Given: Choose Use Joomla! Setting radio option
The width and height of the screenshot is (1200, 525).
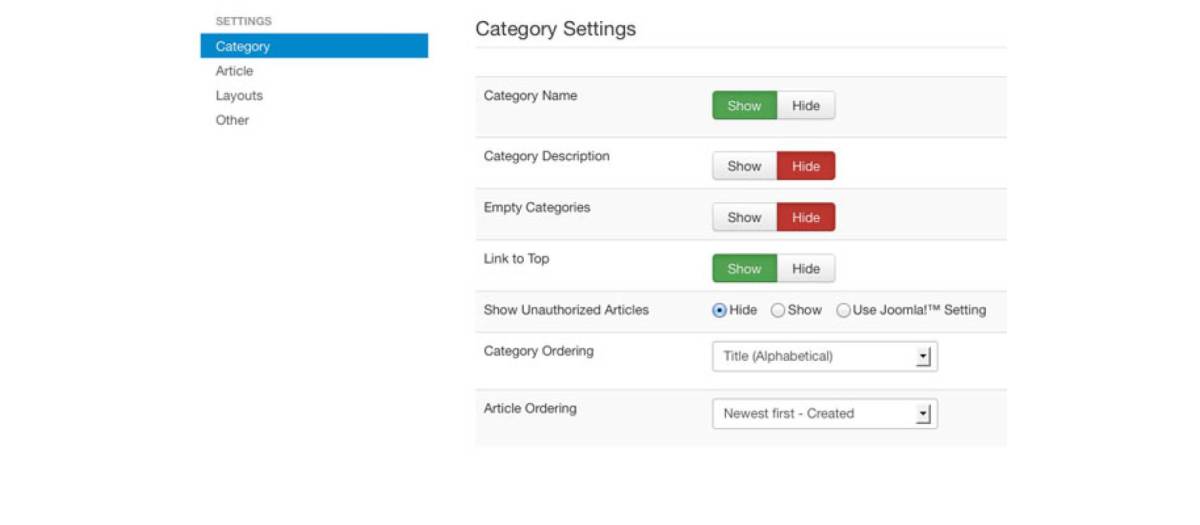Looking at the screenshot, I should pos(843,310).
